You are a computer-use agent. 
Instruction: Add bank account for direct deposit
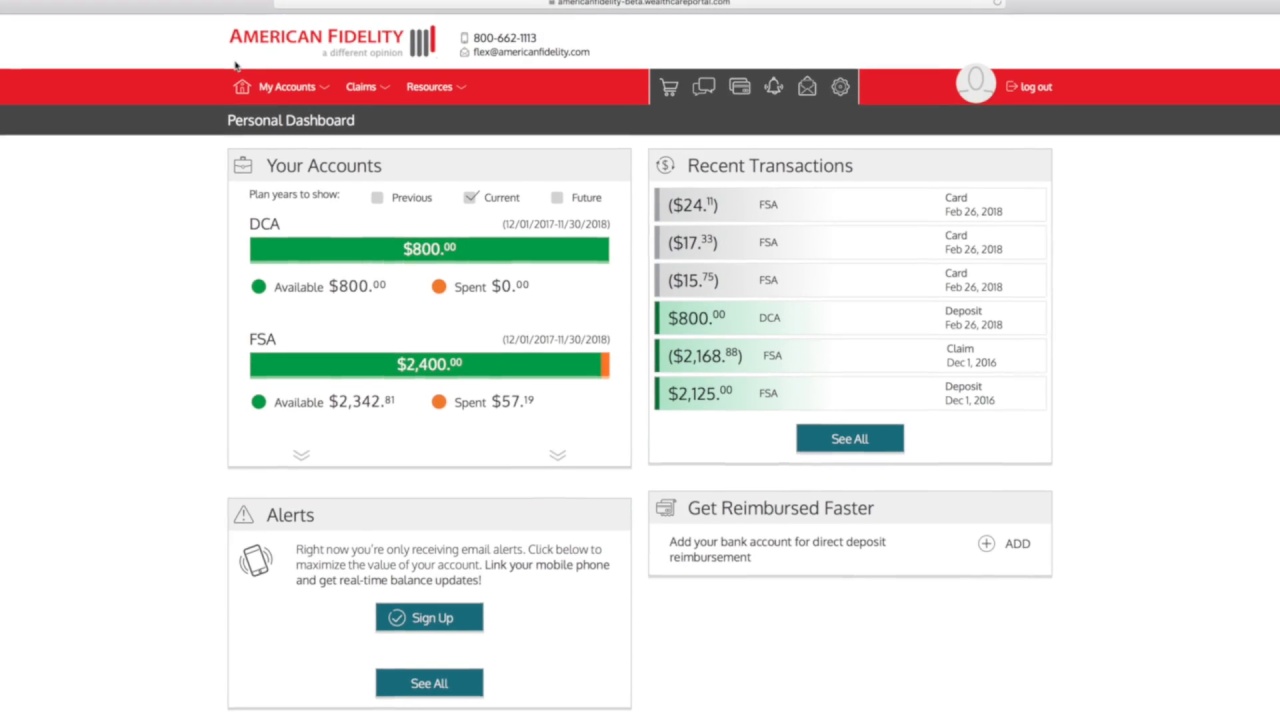click(x=1004, y=544)
